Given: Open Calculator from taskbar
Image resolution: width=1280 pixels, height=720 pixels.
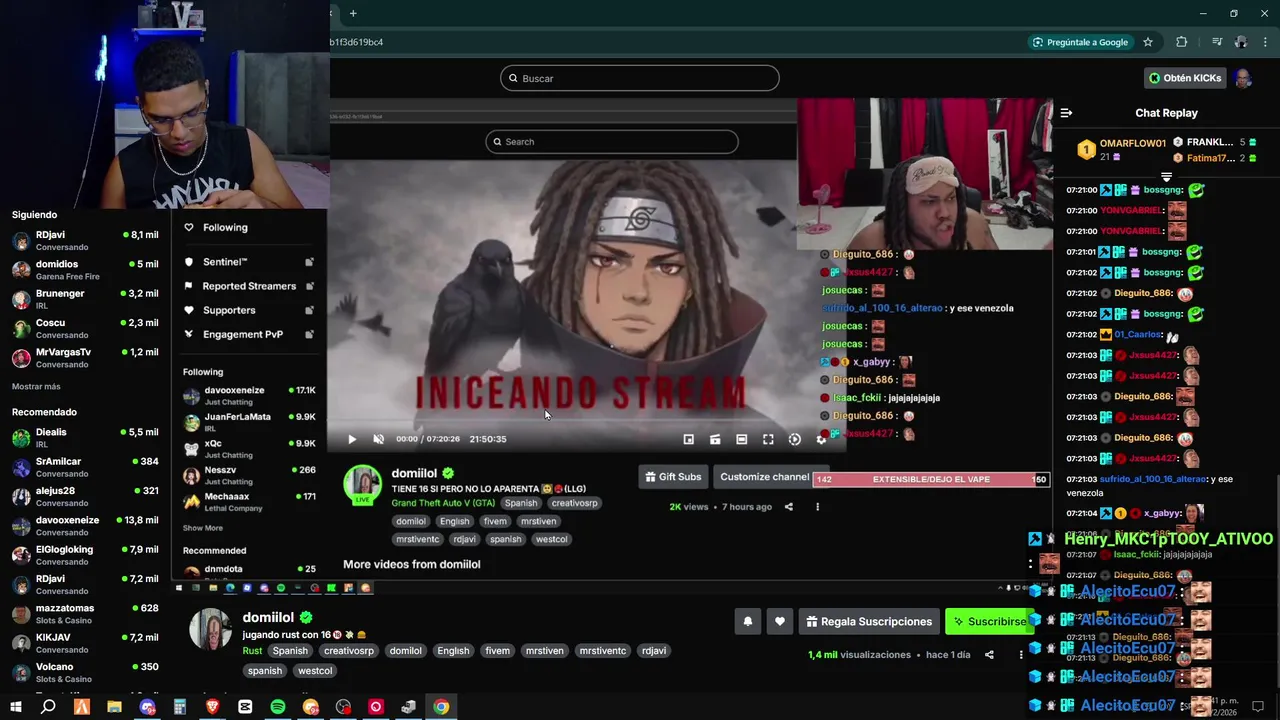Looking at the screenshot, I should click(x=180, y=707).
